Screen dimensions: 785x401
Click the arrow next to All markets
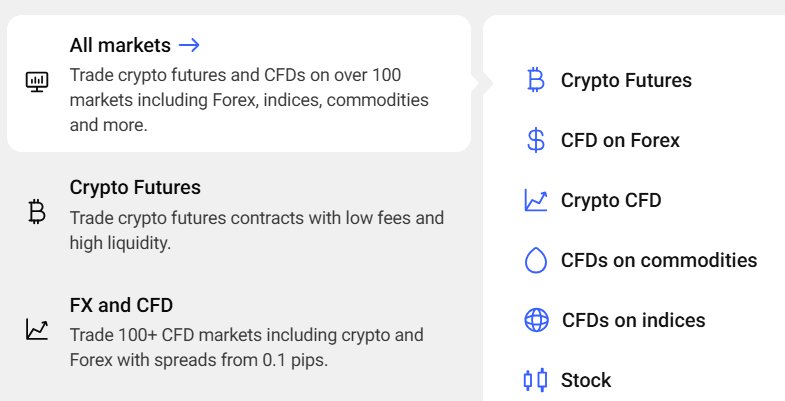tap(189, 45)
